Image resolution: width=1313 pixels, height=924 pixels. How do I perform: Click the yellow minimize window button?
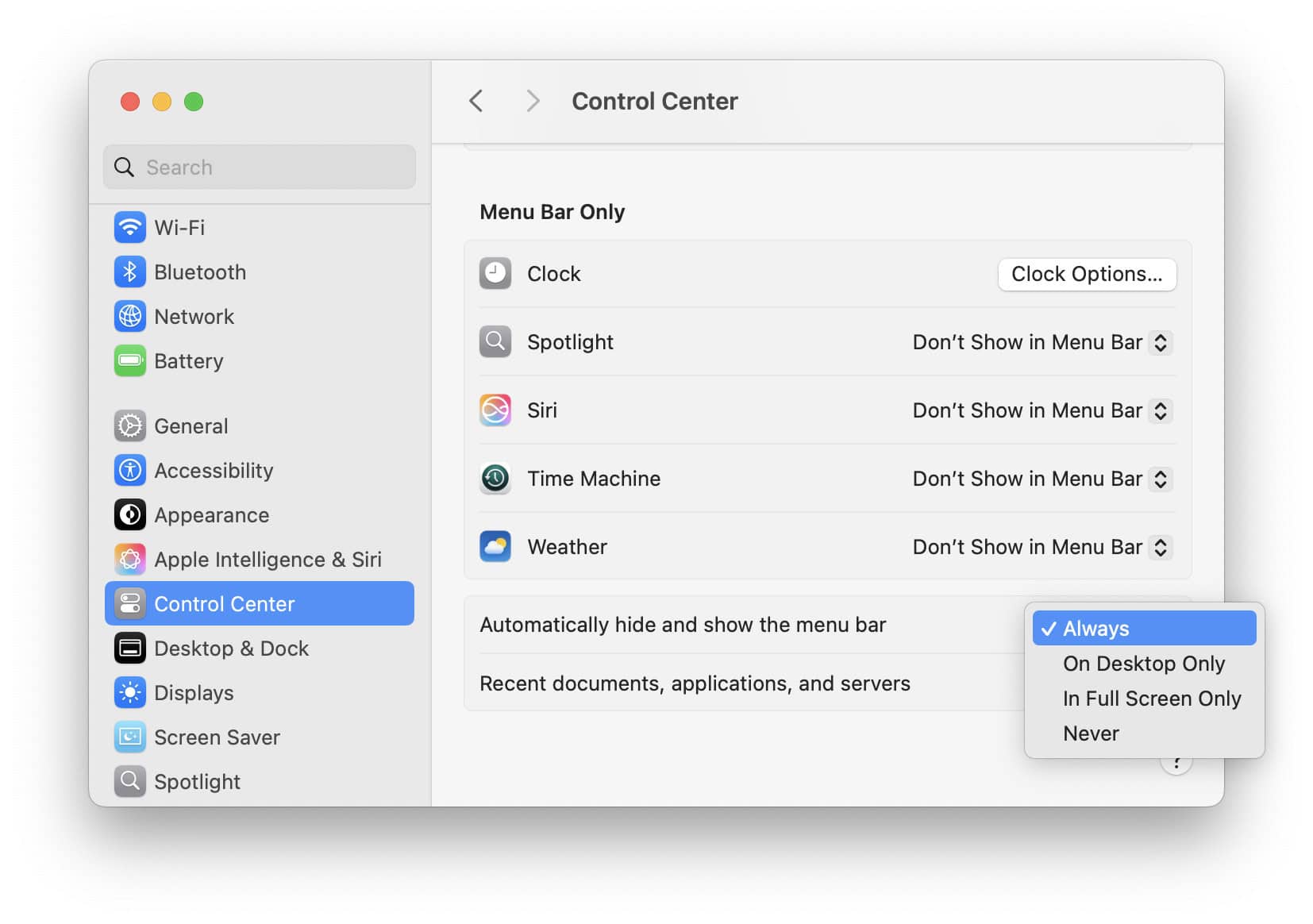tap(162, 102)
